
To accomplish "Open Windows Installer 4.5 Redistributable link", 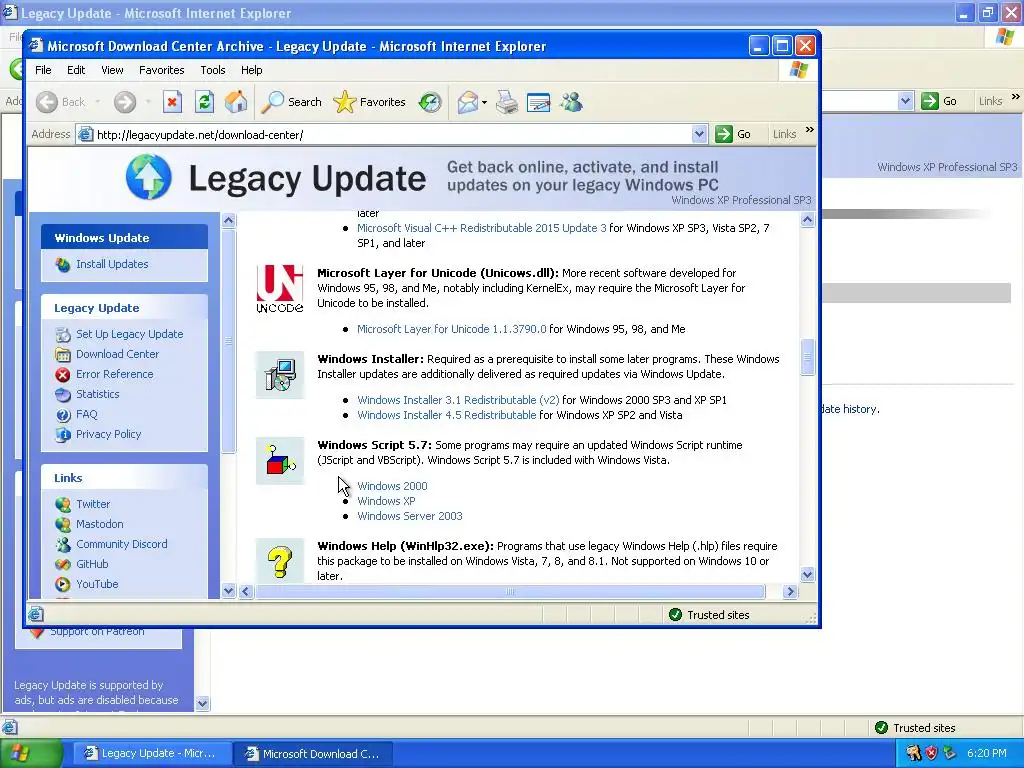I will click(447, 415).
